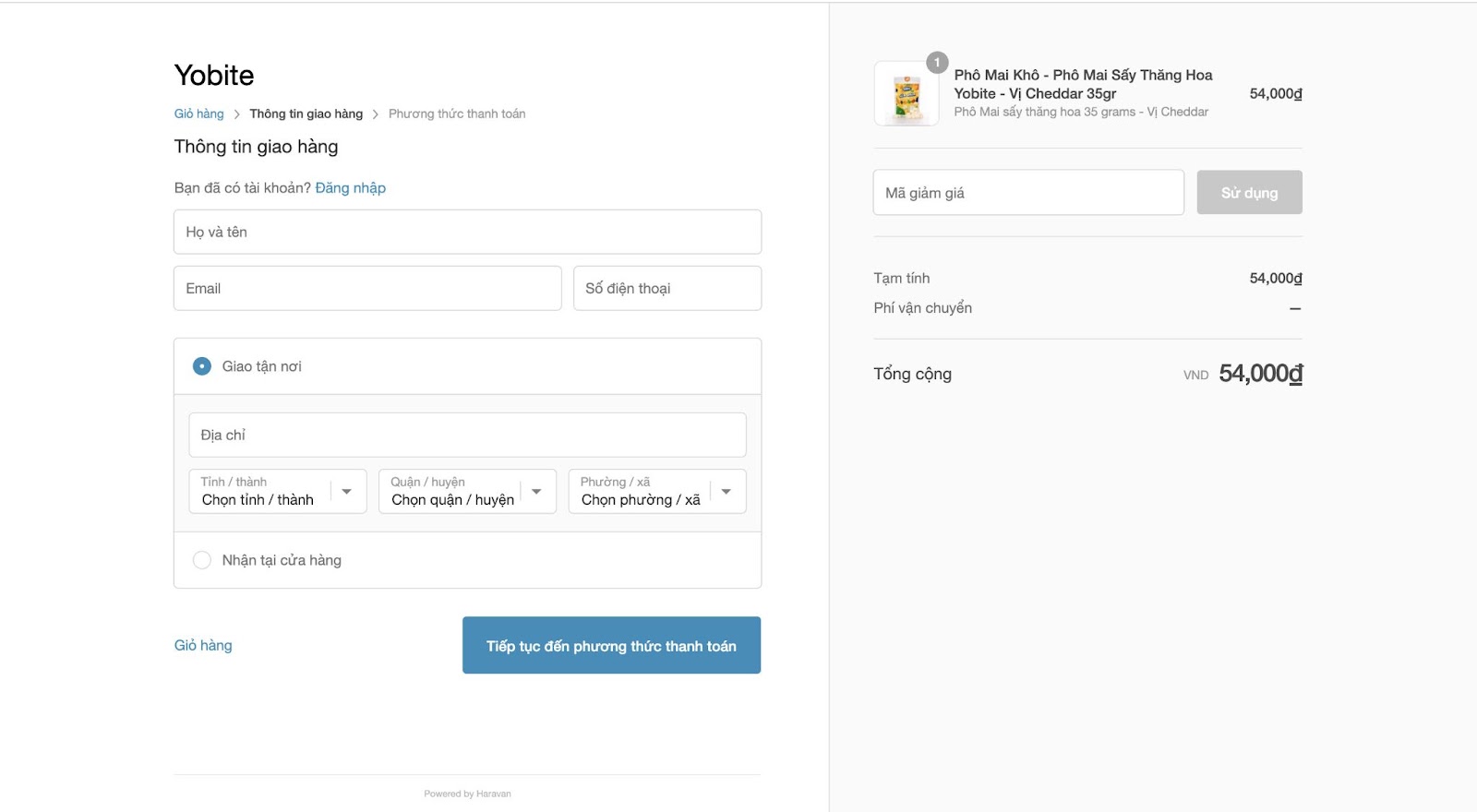Click the Mã giảm giá field

pyautogui.click(x=1028, y=192)
